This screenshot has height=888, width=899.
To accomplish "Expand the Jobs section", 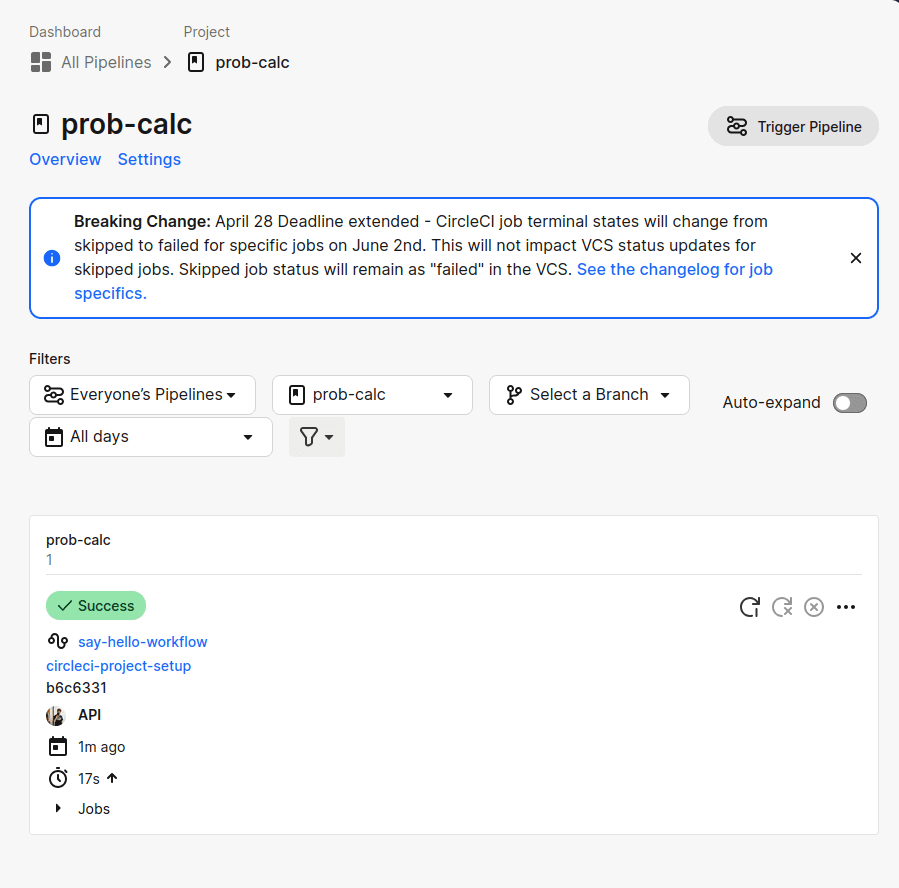I will 82,808.
